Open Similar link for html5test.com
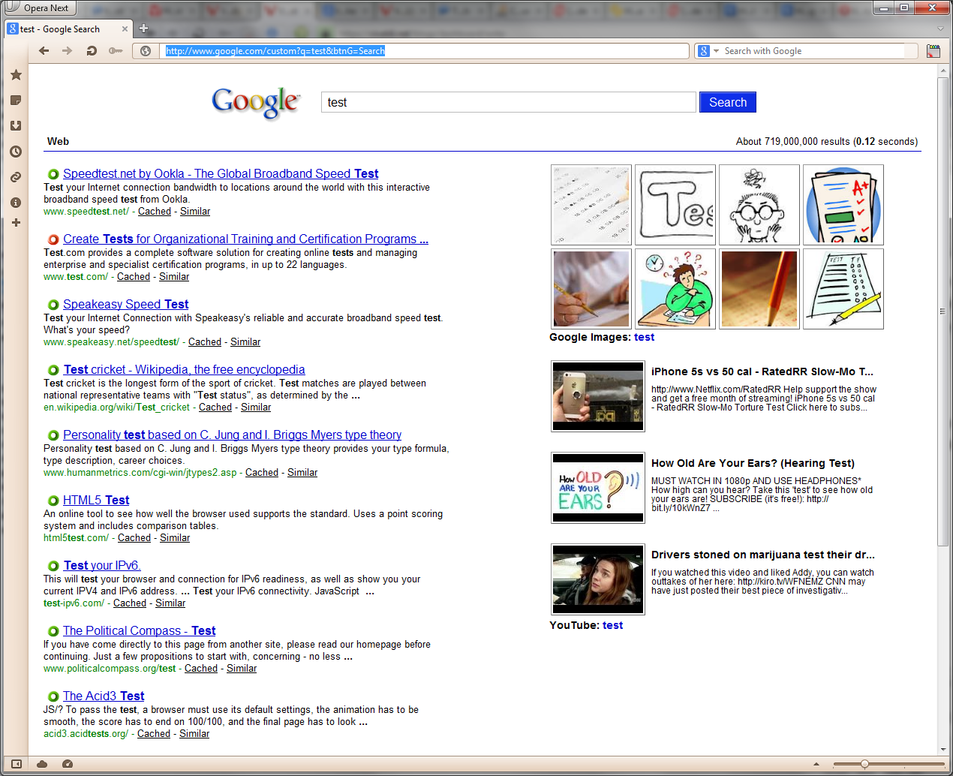 pyautogui.click(x=174, y=538)
